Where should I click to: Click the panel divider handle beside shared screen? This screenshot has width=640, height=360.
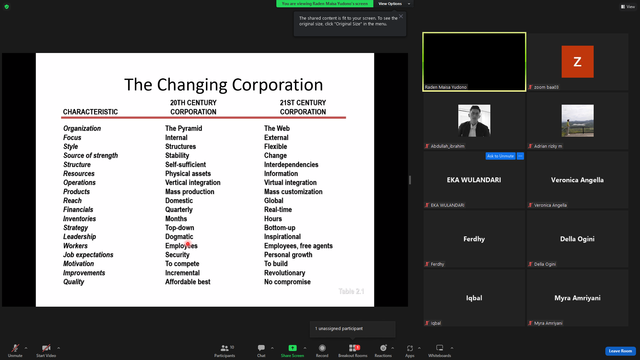(410, 180)
